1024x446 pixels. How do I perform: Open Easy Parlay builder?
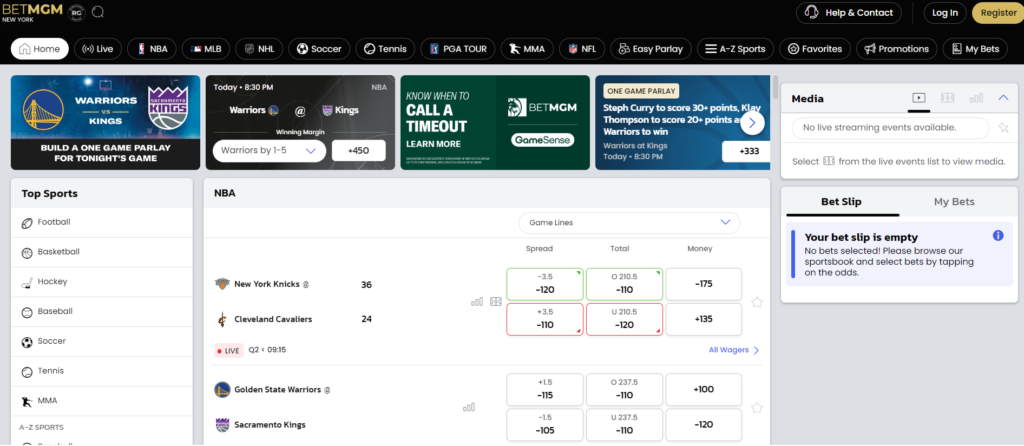650,49
